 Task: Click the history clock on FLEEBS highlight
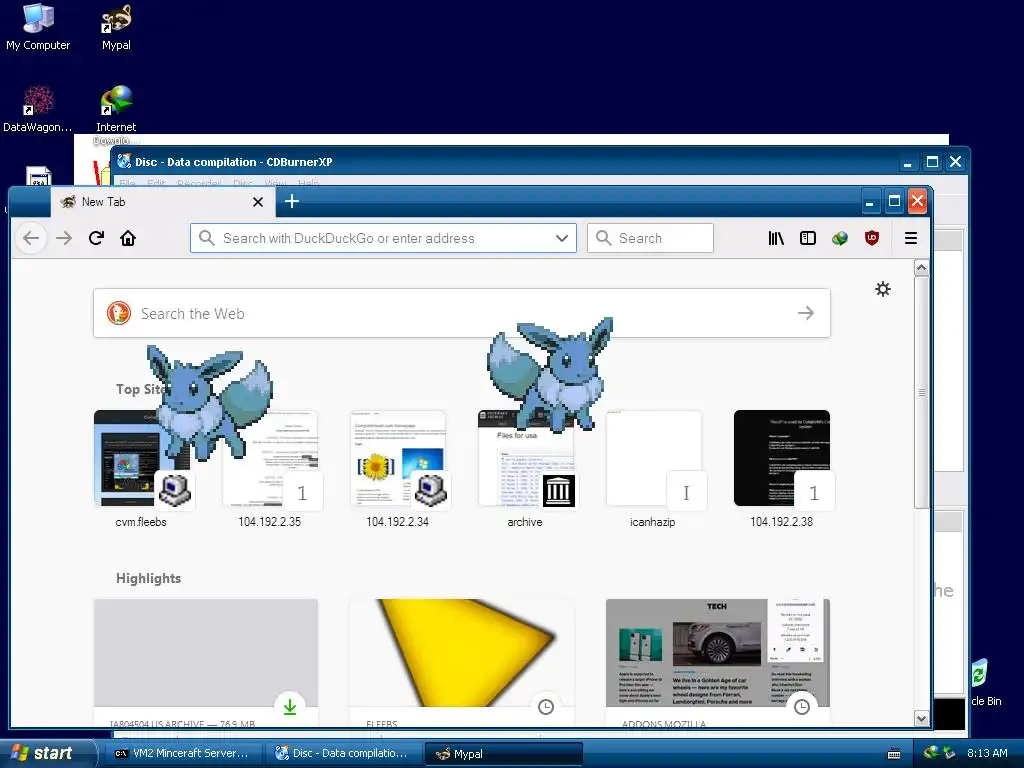pos(546,707)
